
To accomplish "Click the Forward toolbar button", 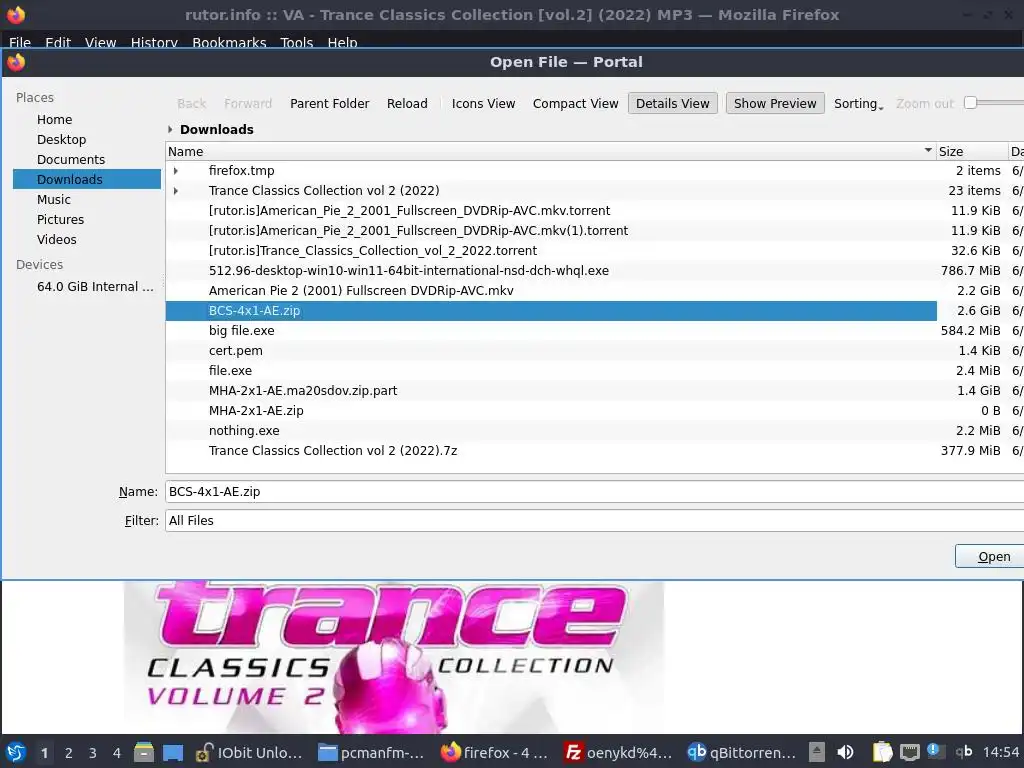I will point(248,103).
